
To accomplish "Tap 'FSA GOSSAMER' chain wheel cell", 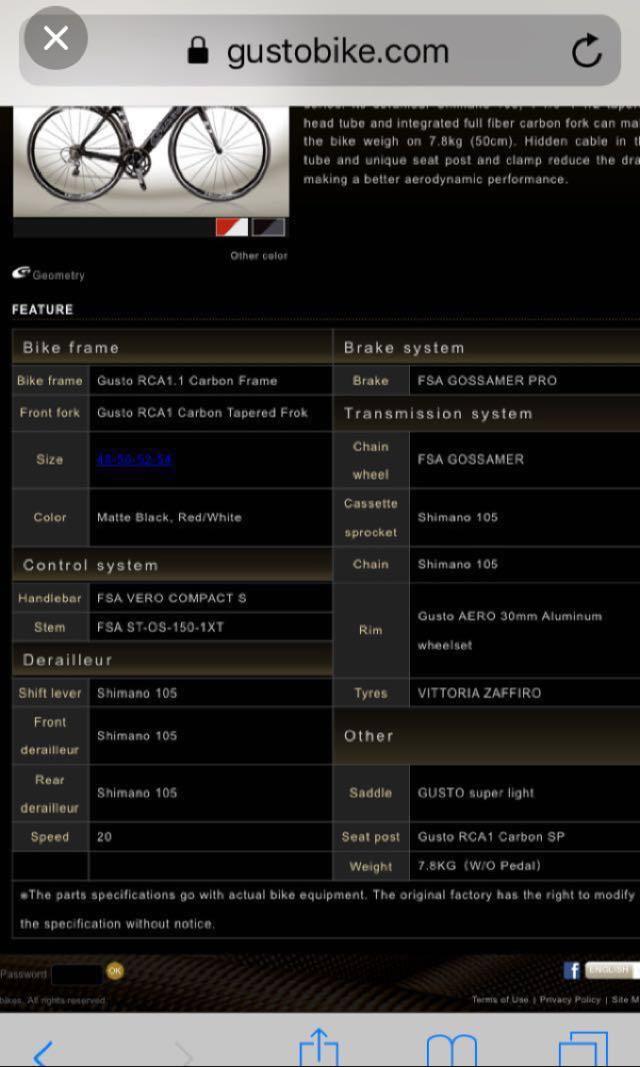I will pos(524,459).
